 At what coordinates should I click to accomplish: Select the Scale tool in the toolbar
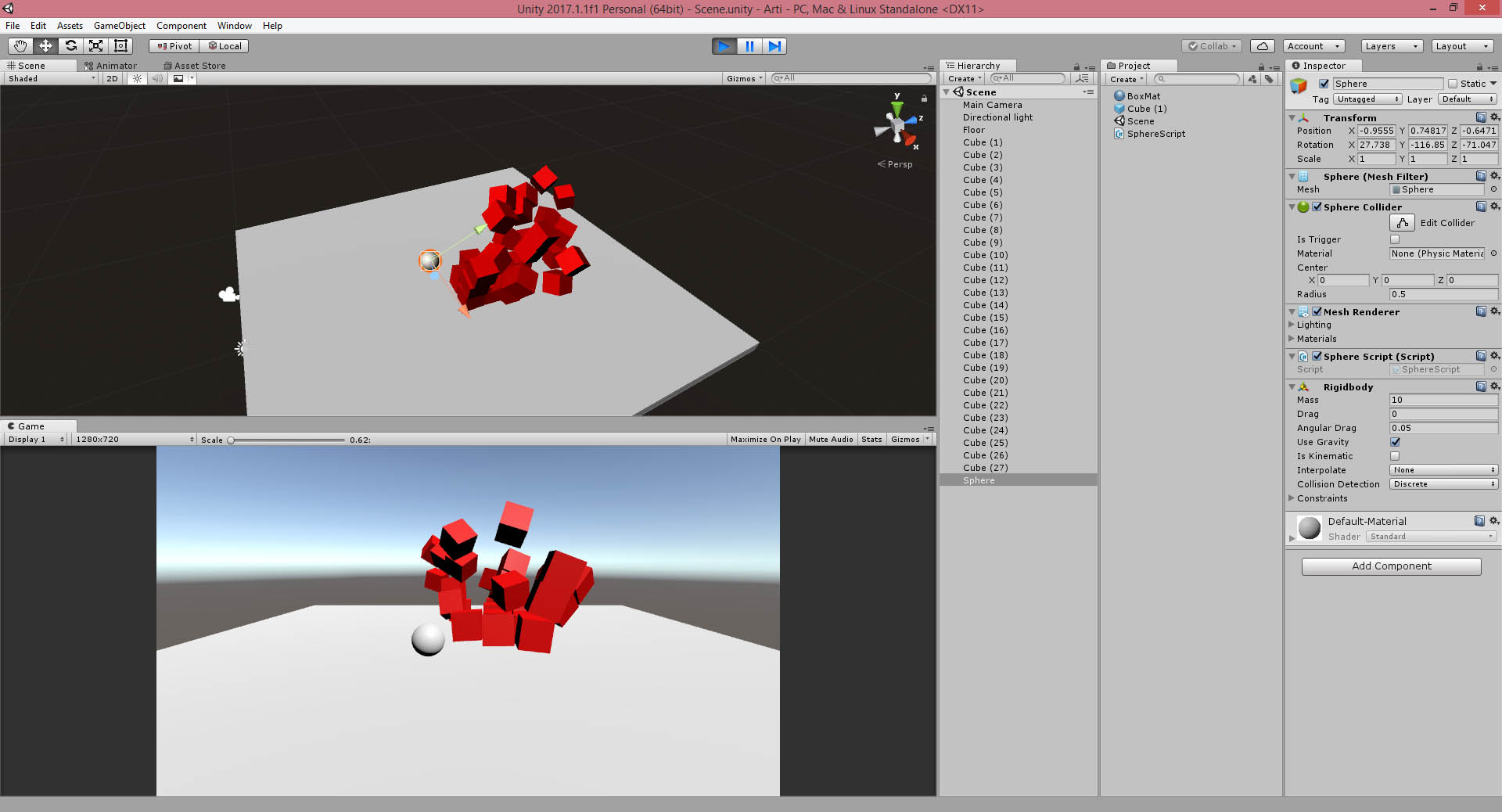[x=95, y=46]
